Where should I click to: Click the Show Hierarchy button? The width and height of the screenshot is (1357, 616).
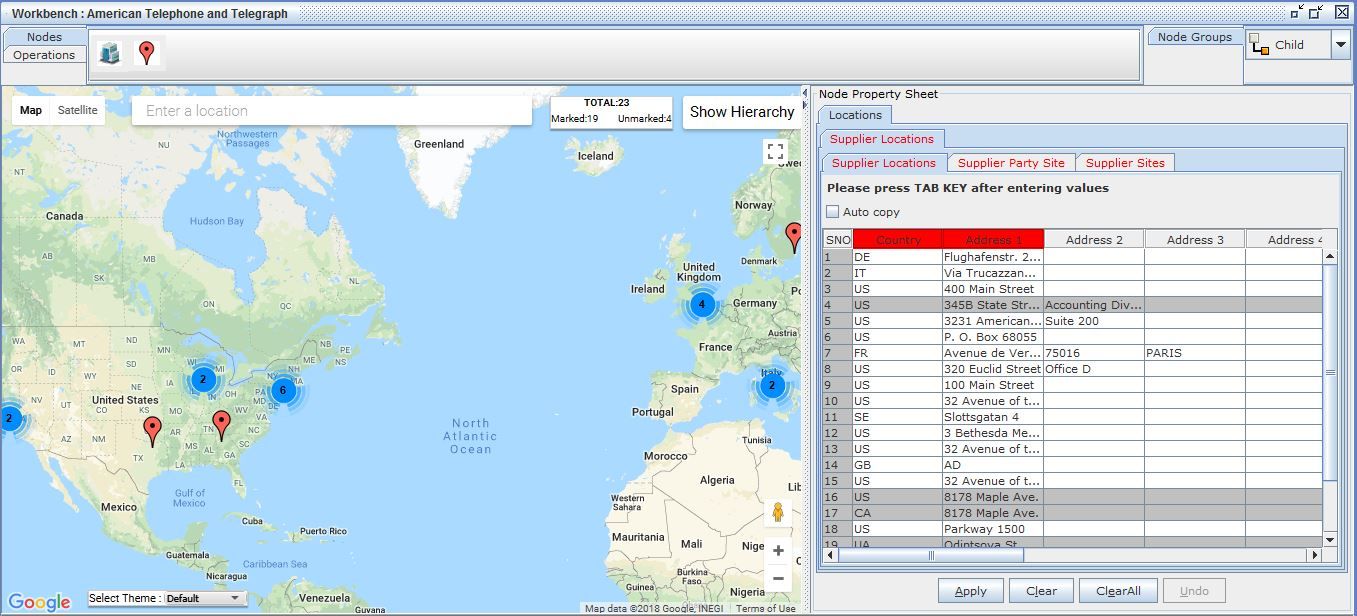point(742,112)
